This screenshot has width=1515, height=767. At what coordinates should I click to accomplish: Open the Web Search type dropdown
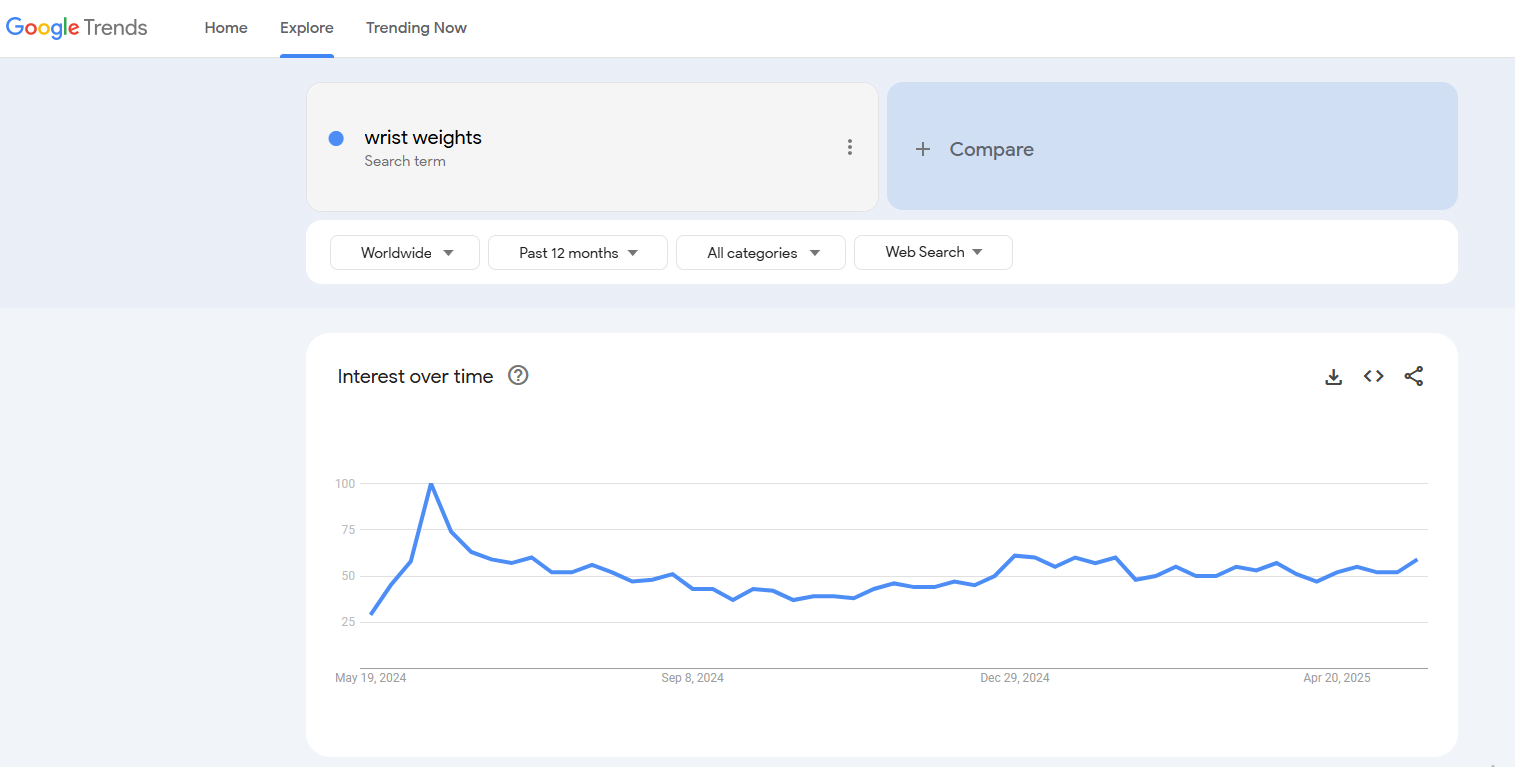pyautogui.click(x=933, y=252)
